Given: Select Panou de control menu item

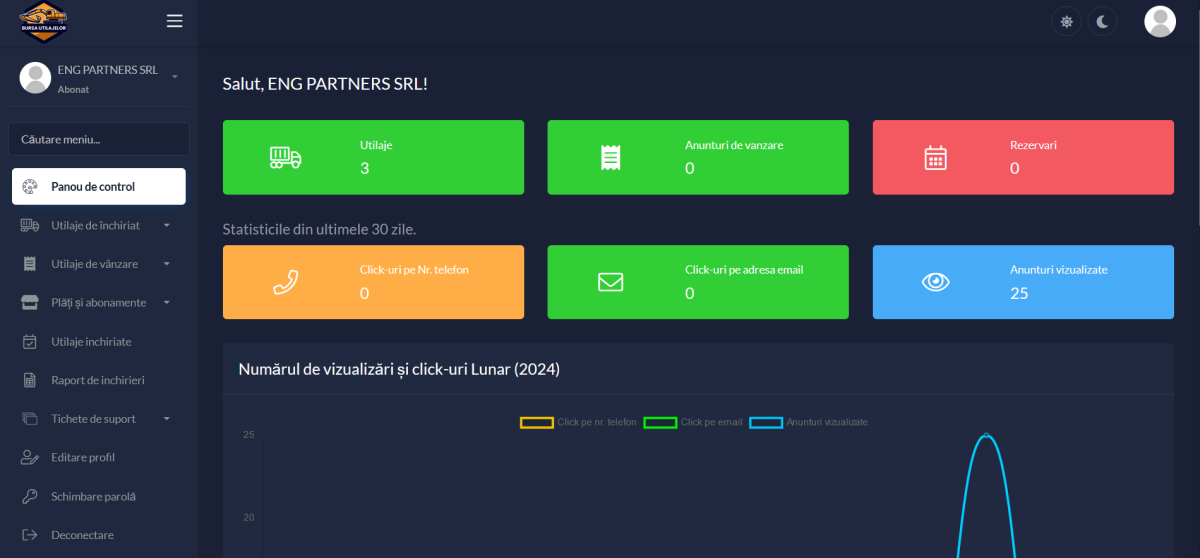Looking at the screenshot, I should tap(98, 186).
